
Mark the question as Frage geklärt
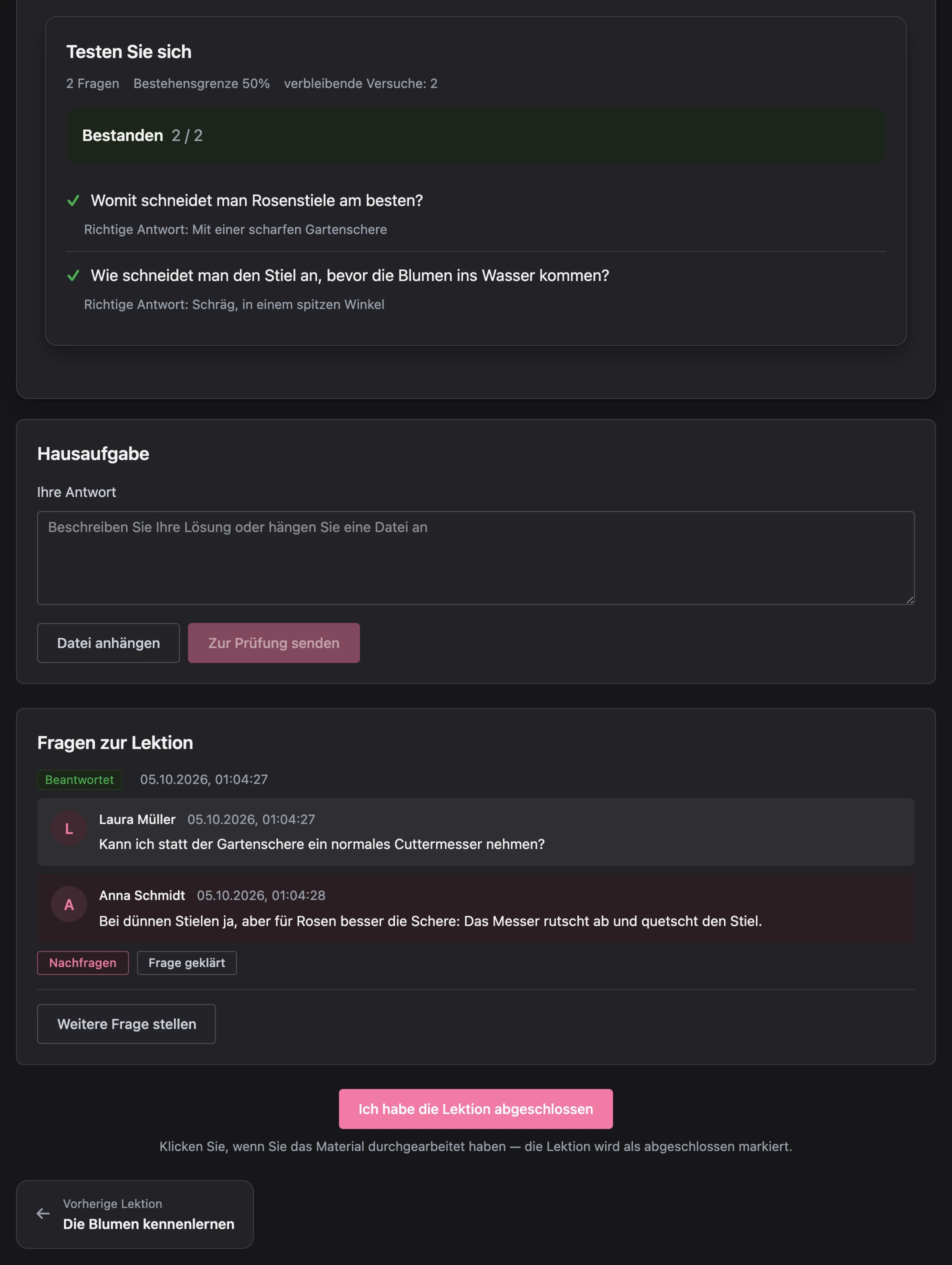[187, 963]
